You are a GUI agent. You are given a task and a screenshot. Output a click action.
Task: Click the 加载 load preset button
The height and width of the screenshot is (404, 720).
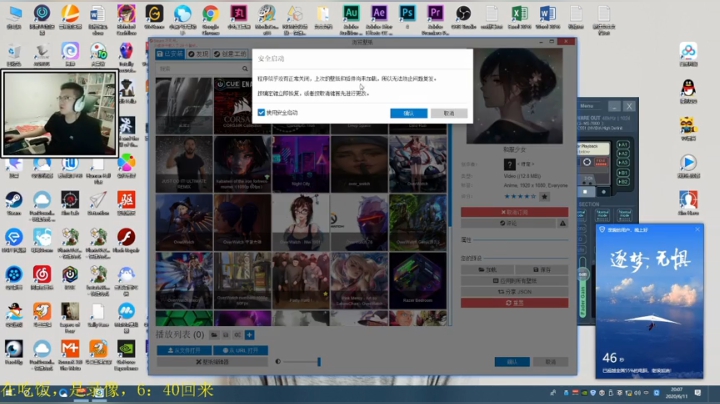487,269
